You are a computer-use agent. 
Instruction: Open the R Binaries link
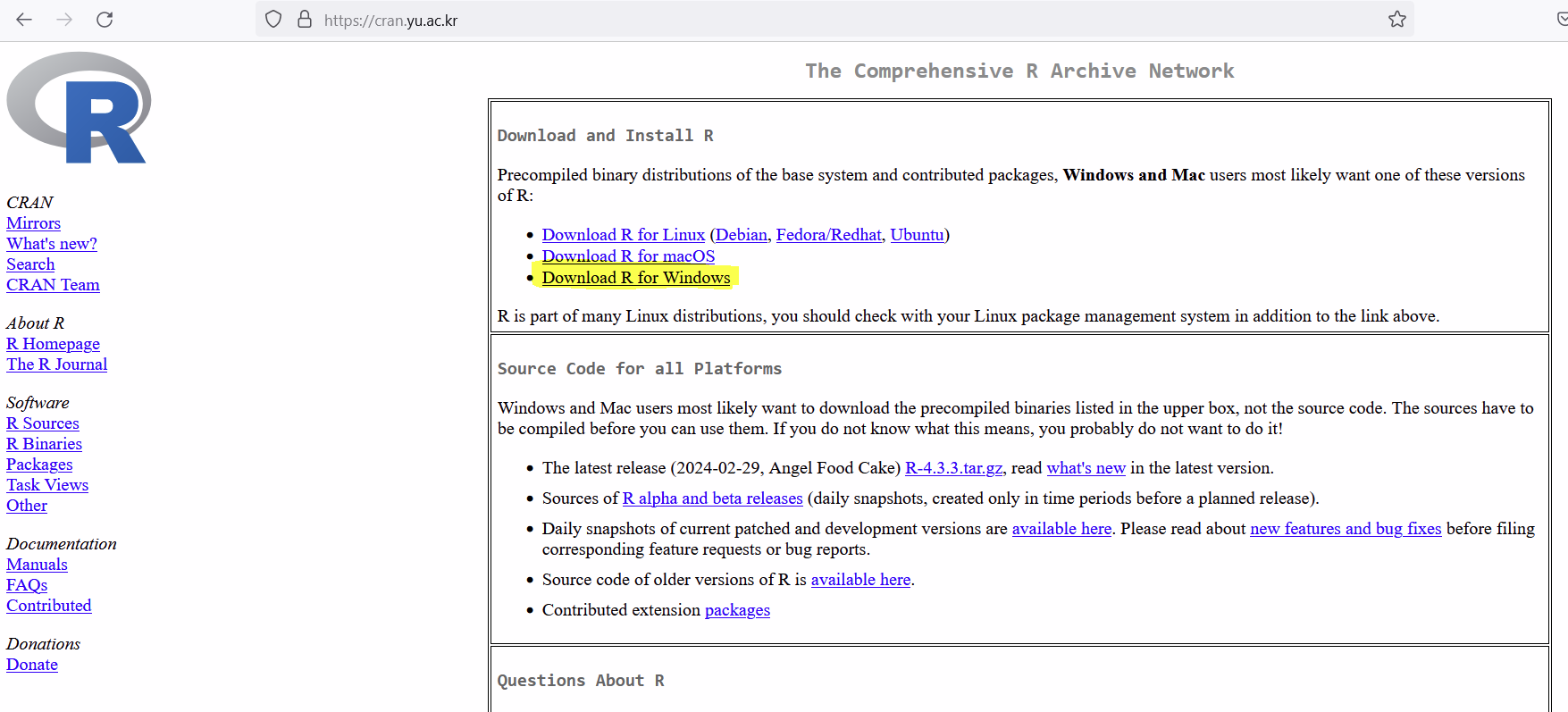(x=44, y=444)
